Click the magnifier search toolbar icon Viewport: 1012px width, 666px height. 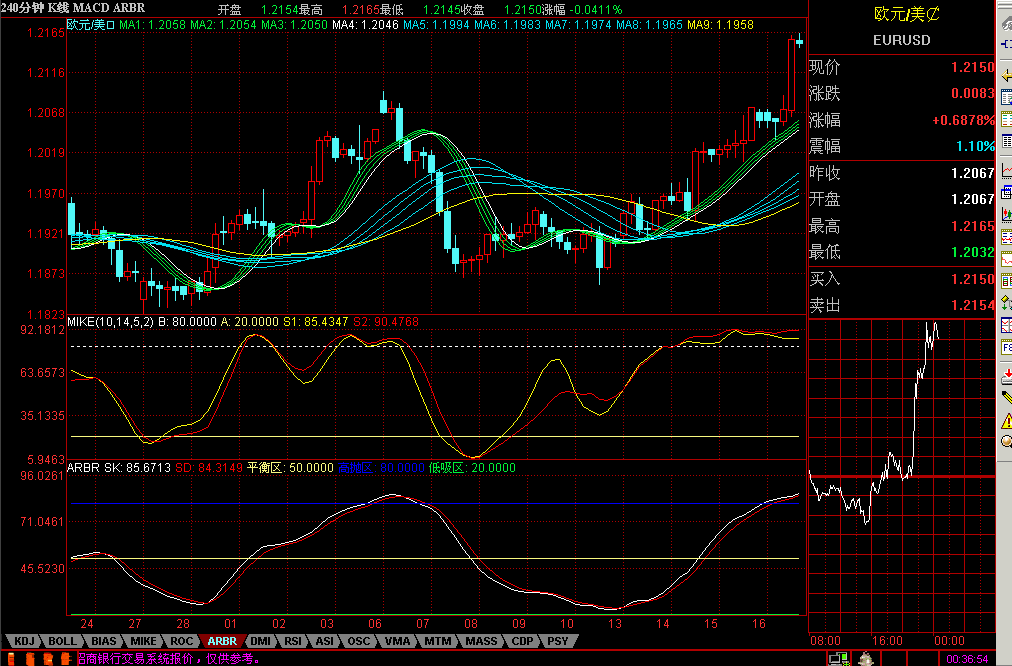pyautogui.click(x=1006, y=441)
